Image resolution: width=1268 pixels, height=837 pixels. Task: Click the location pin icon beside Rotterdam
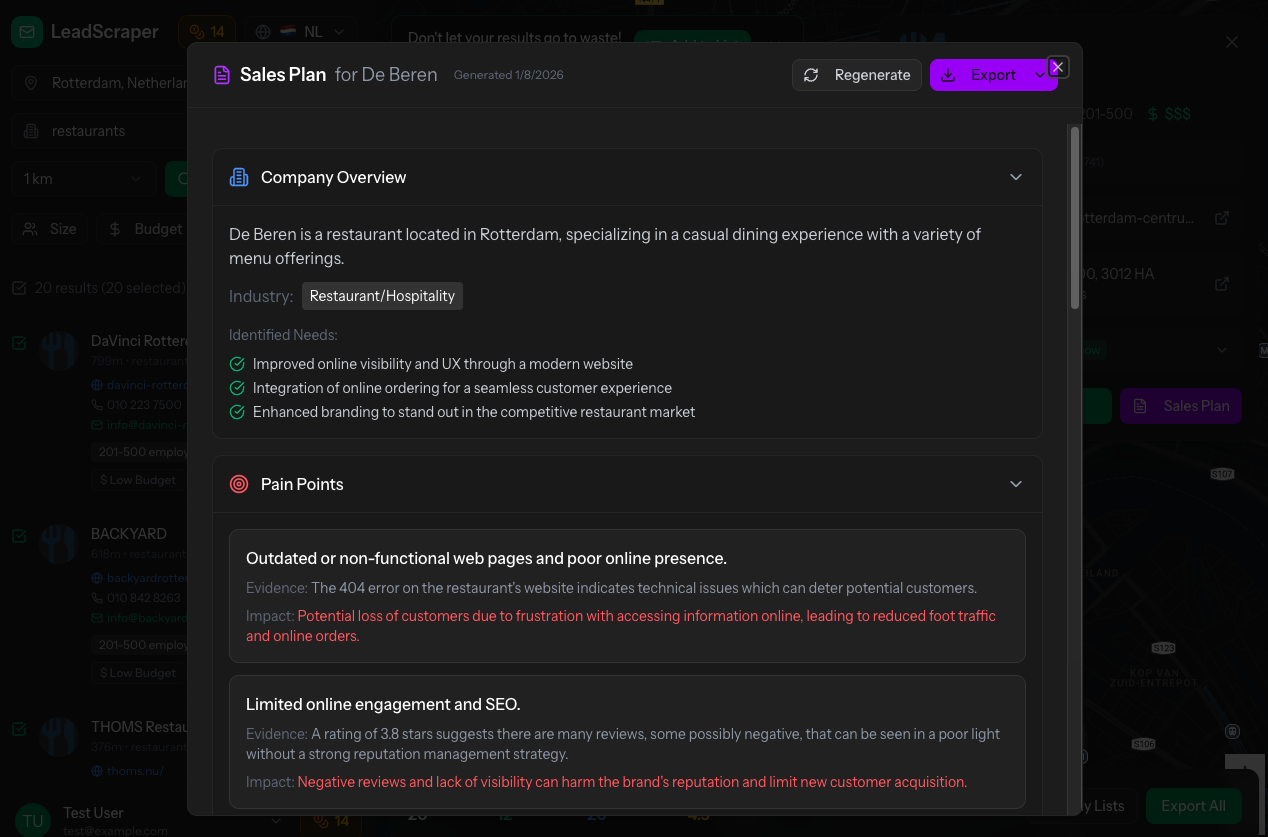[x=31, y=83]
